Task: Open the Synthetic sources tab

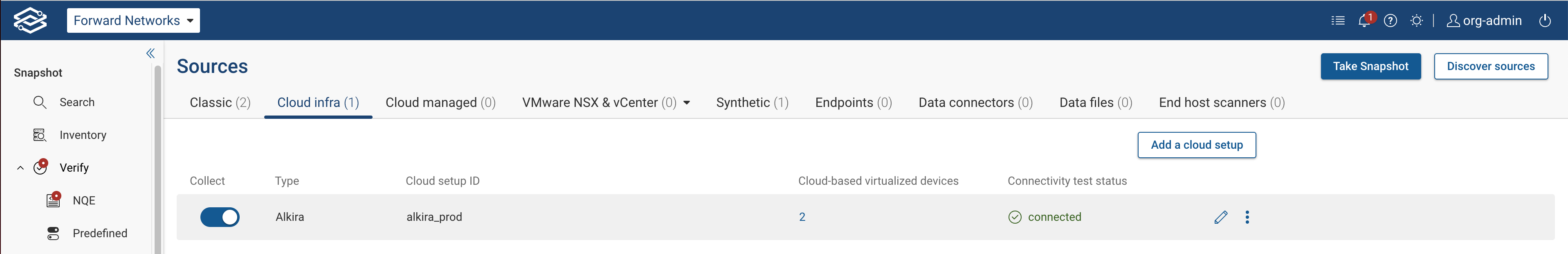Action: (753, 102)
